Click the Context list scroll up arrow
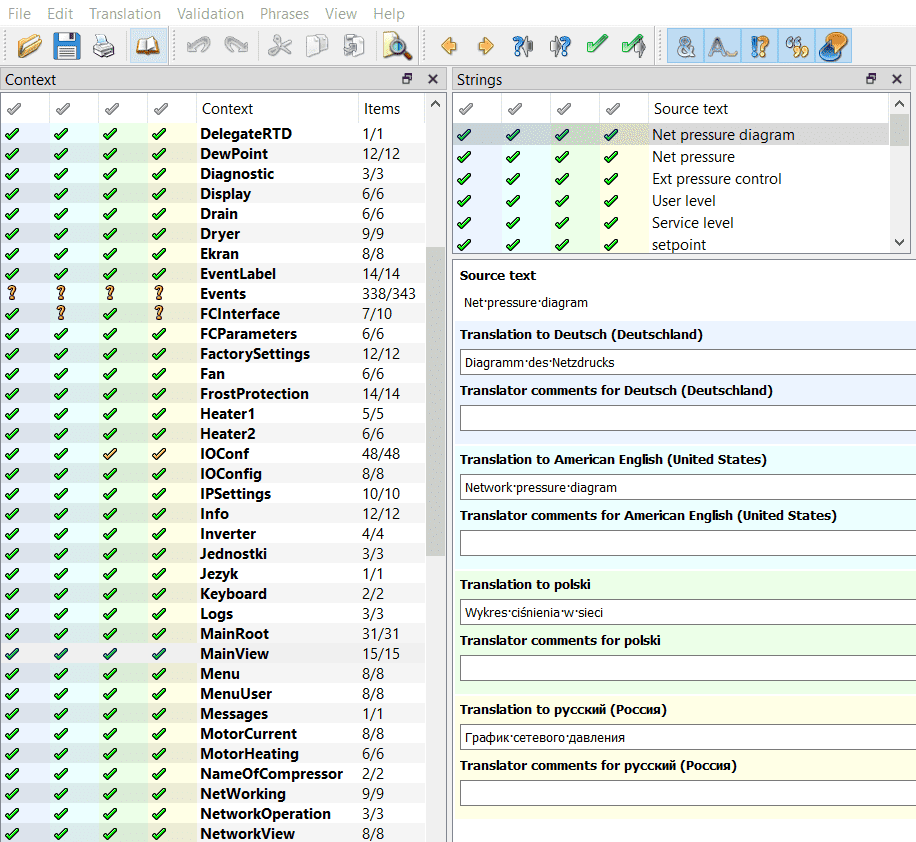The width and height of the screenshot is (916, 842). tap(435, 104)
